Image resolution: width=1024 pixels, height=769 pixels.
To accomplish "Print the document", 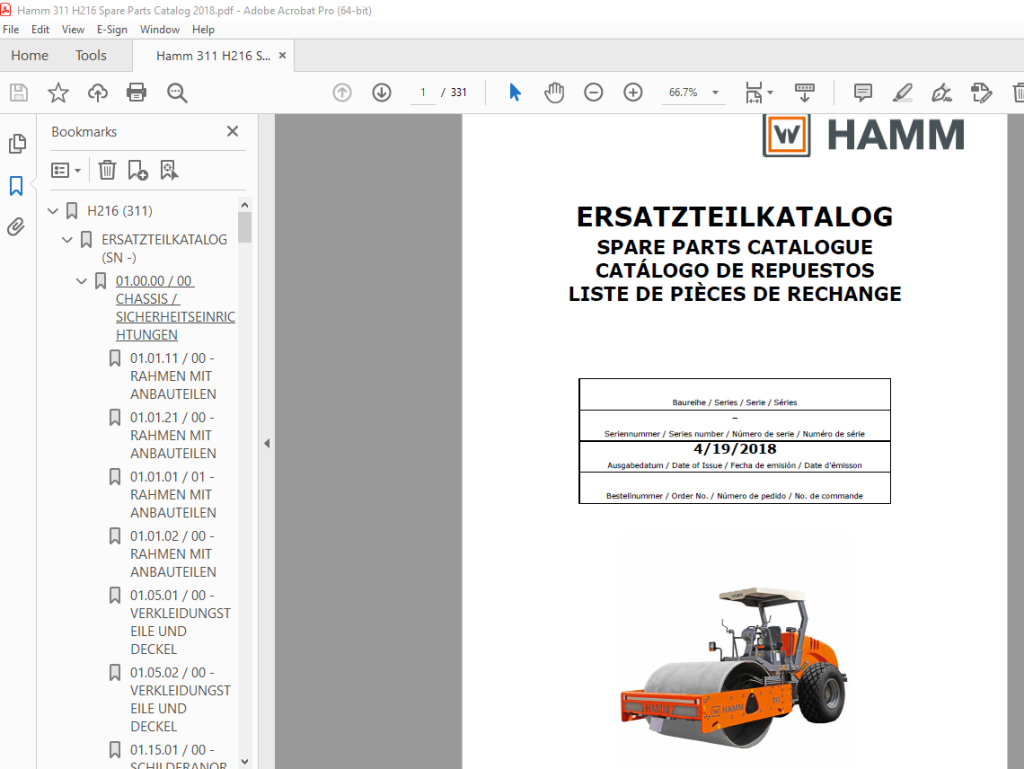I will [x=136, y=93].
